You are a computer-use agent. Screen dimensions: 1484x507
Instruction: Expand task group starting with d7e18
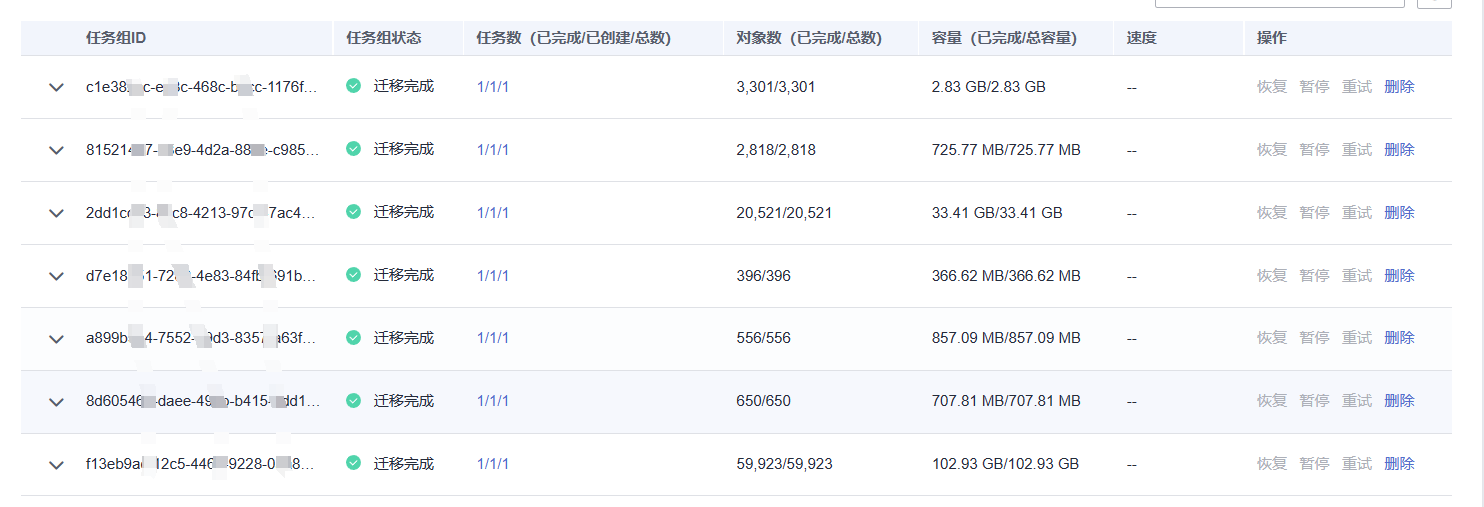point(56,276)
